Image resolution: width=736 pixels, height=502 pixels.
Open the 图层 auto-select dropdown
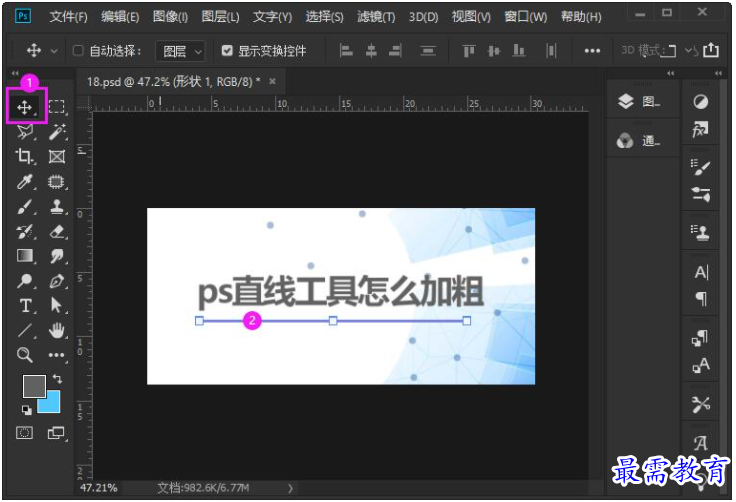click(180, 51)
